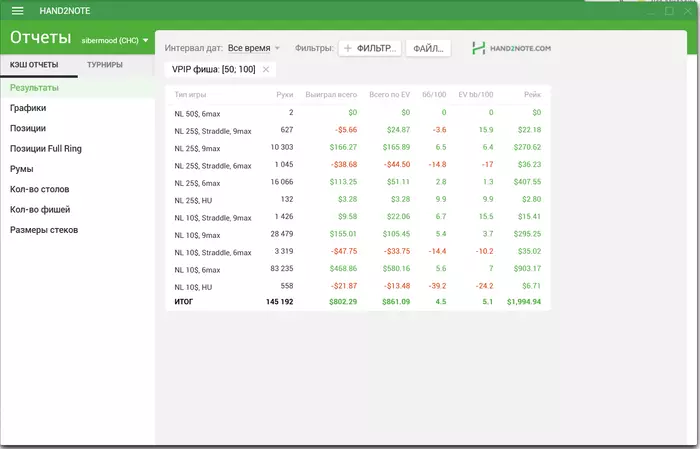Expand the Все время date interval dropdown

click(254, 48)
